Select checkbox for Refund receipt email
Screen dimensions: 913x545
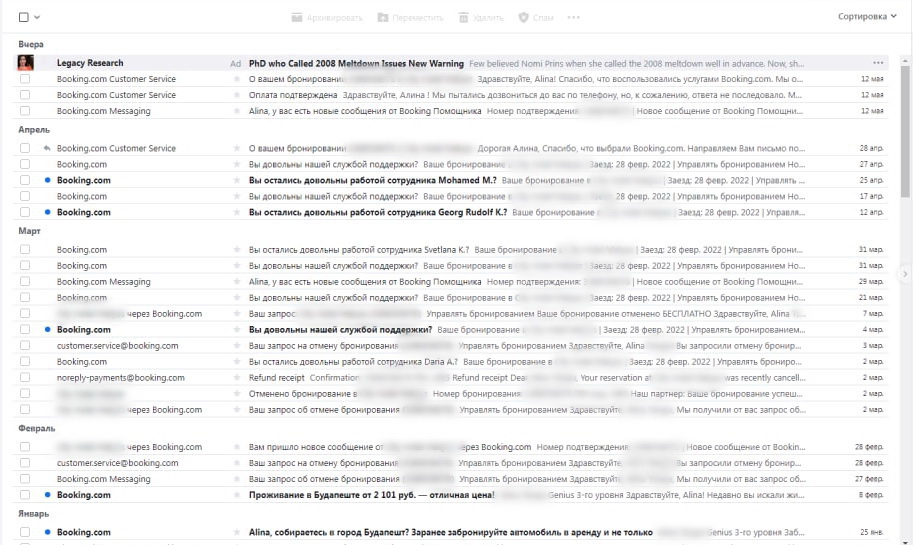pos(24,377)
